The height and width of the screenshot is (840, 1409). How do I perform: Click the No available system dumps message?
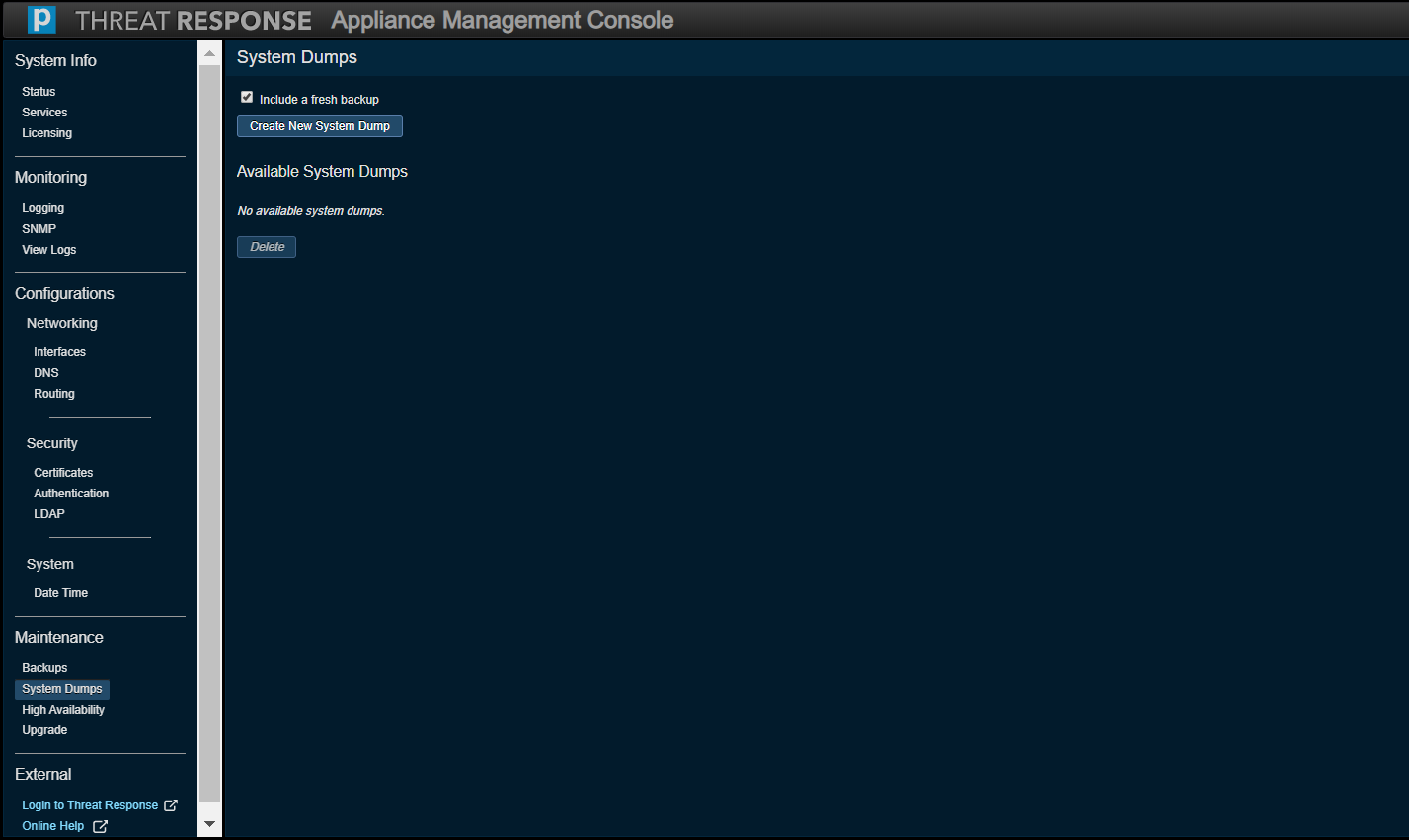click(311, 211)
